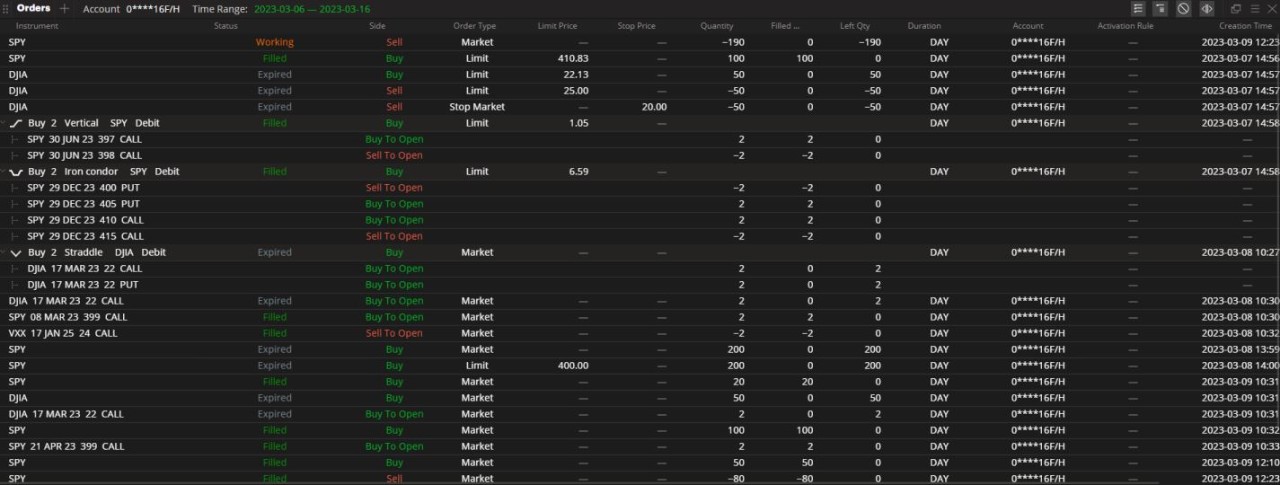
Task: Click limit price 400.00 on SPY order
Action: tap(573, 366)
